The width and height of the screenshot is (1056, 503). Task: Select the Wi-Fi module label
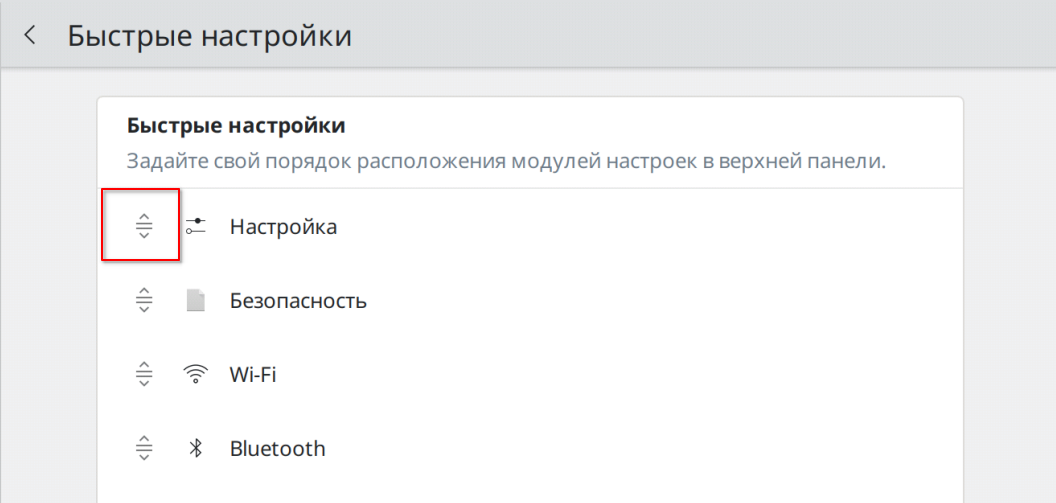253,375
